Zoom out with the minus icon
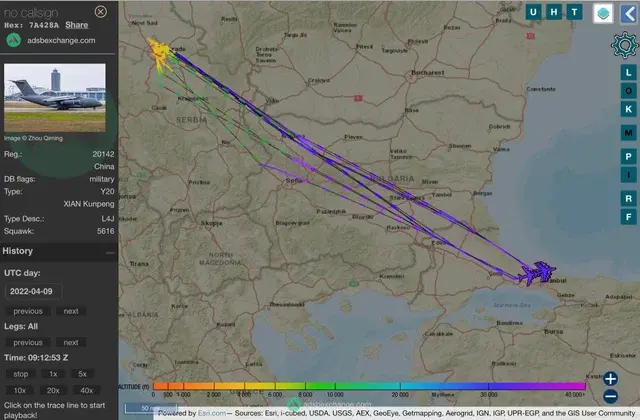Image resolution: width=640 pixels, height=420 pixels. tap(611, 396)
